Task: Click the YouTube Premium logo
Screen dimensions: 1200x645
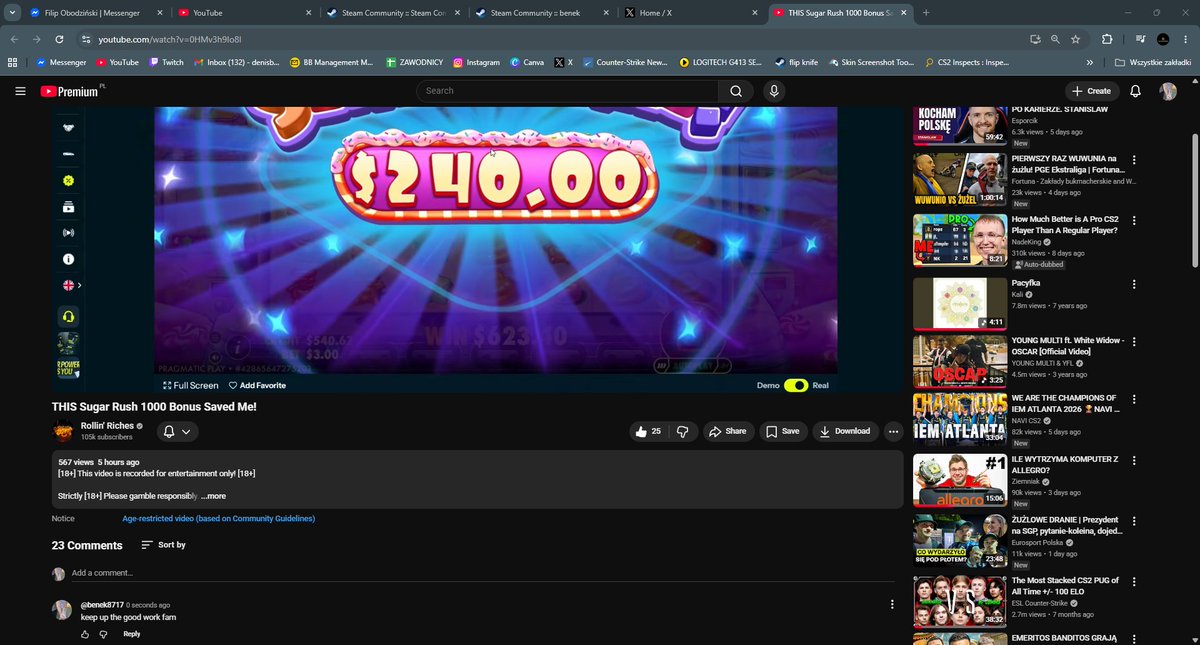Action: coord(72,91)
